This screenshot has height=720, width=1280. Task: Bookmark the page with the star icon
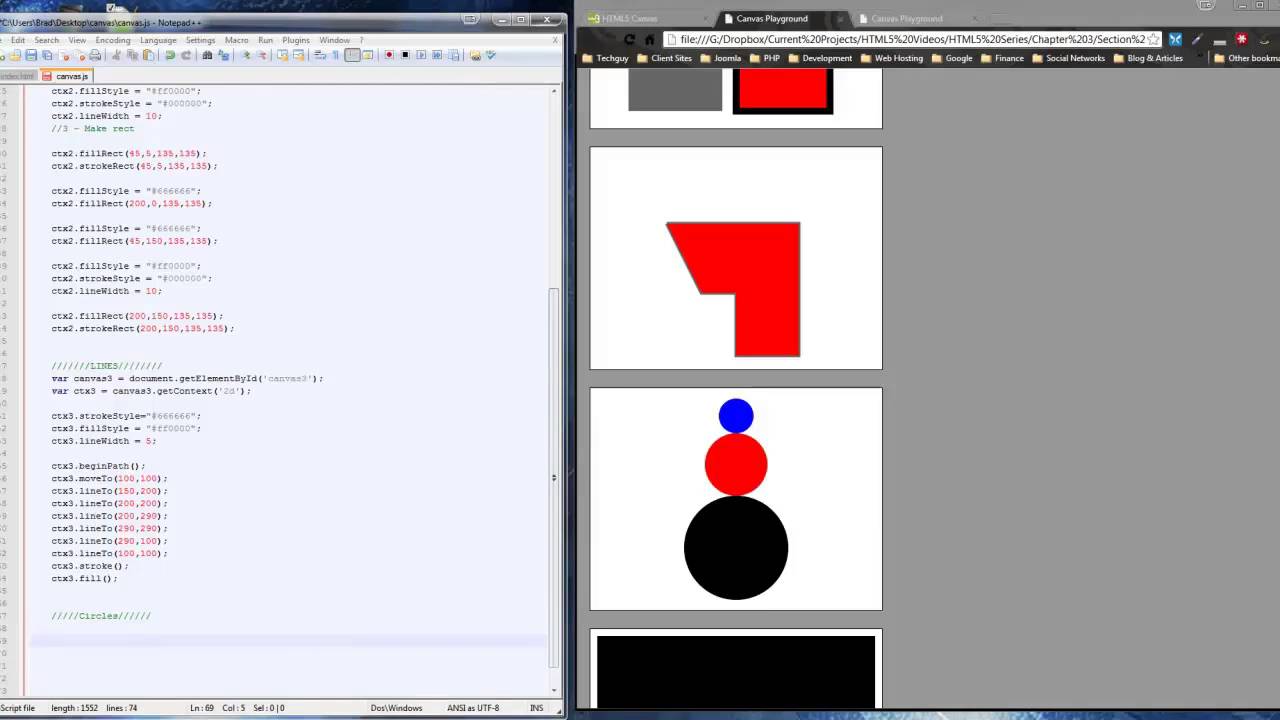click(1153, 39)
